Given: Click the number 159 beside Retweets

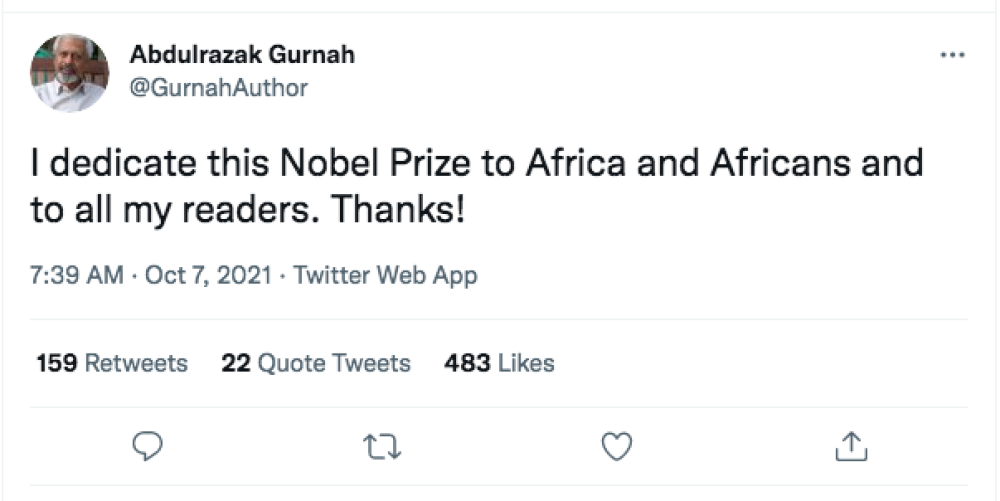Looking at the screenshot, I should pos(57,363).
